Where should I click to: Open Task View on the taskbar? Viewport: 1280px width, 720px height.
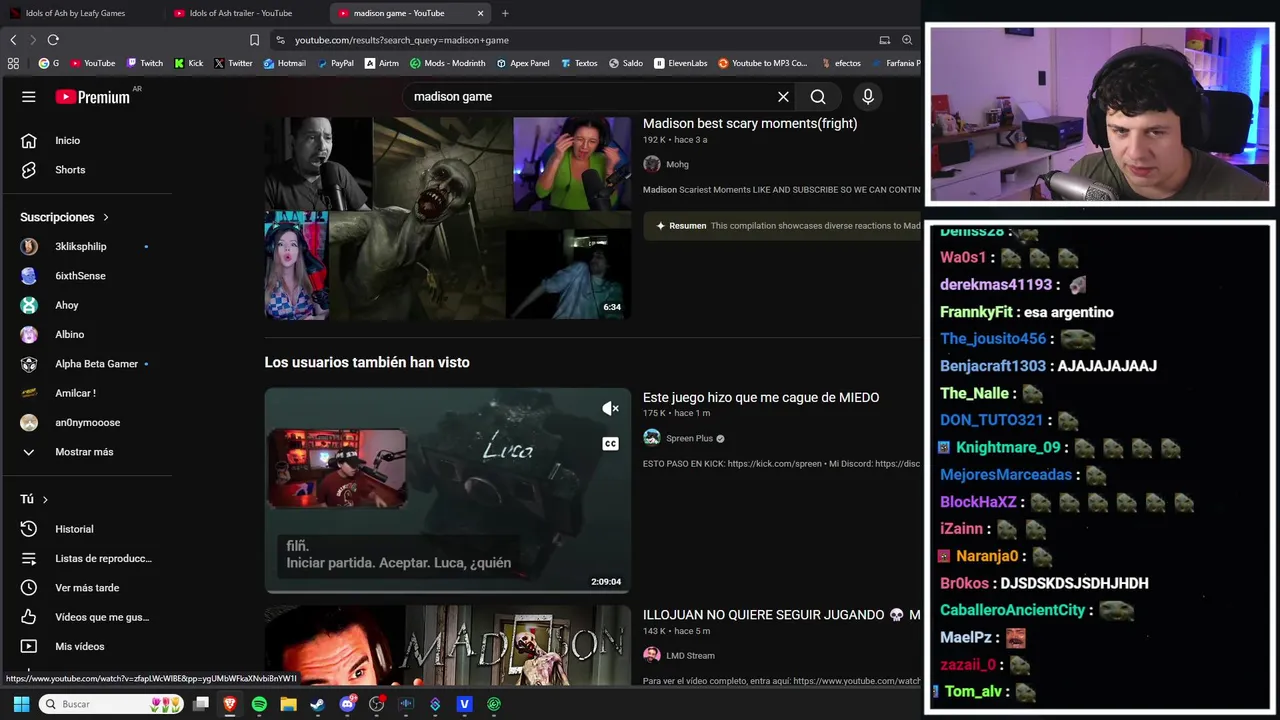(201, 704)
